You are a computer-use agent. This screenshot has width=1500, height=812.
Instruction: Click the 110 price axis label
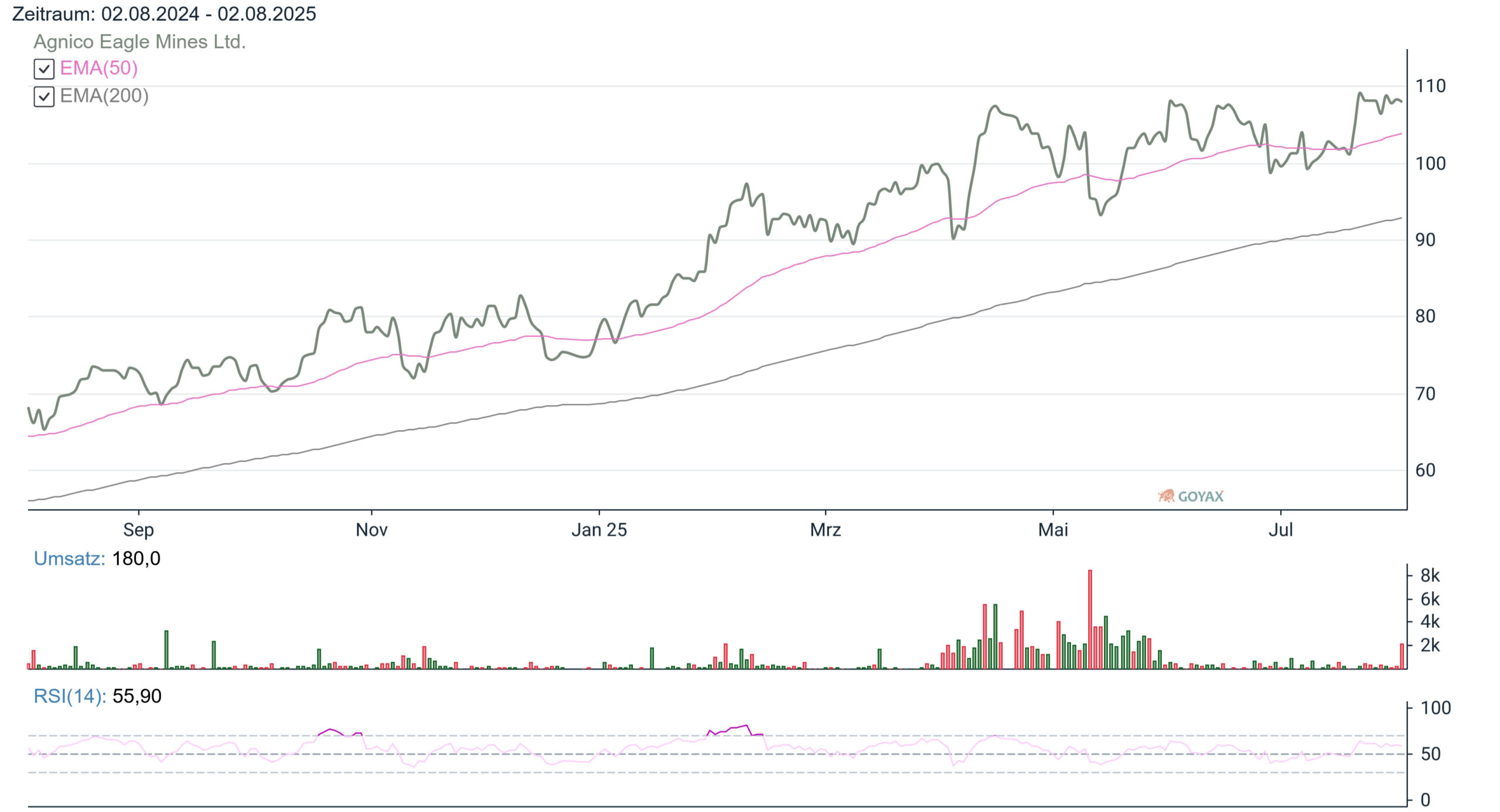[1430, 86]
